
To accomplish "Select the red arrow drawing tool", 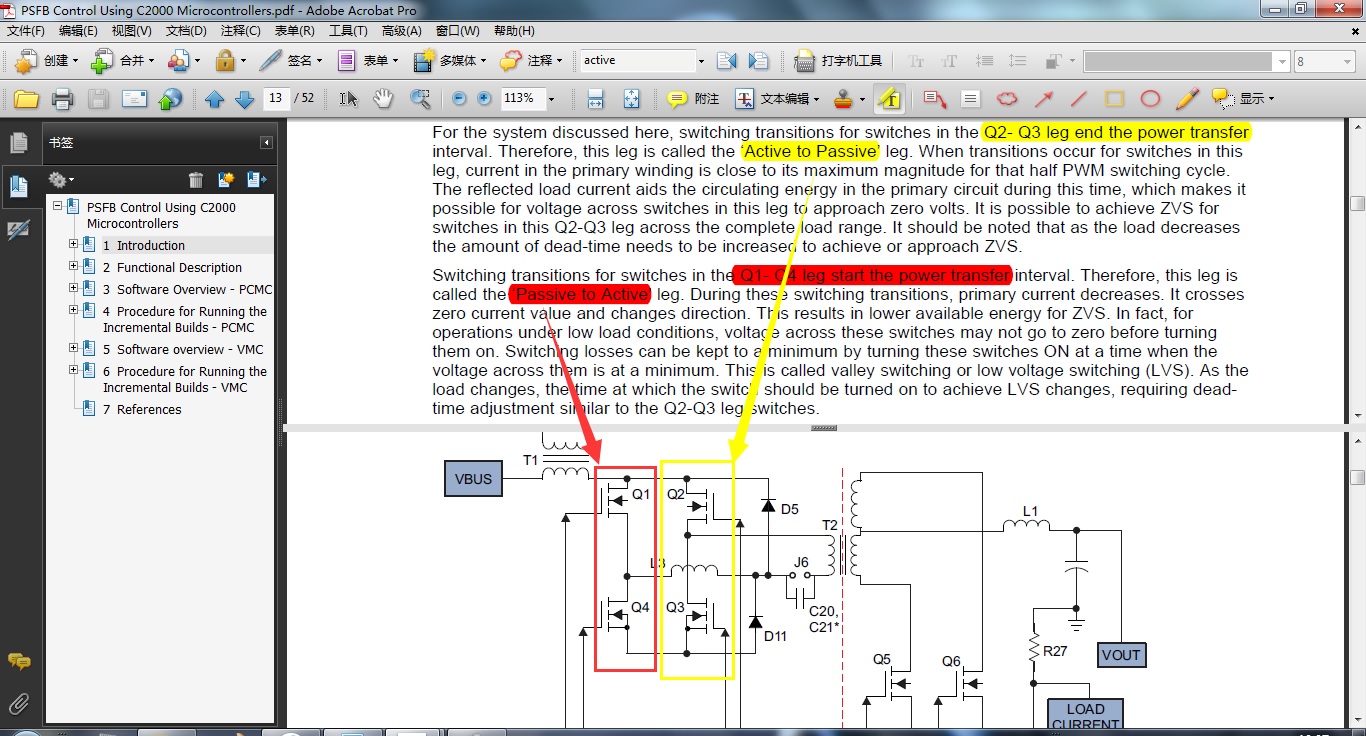I will coord(1043,99).
